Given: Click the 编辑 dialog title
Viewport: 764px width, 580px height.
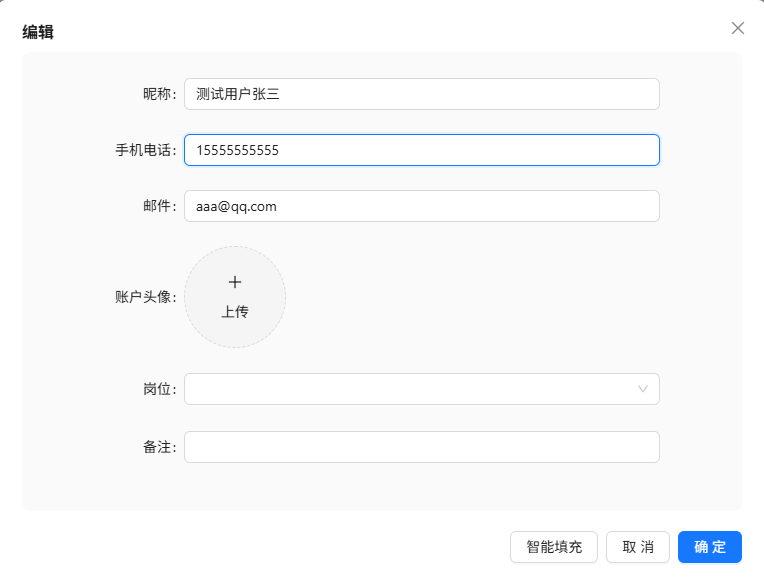Looking at the screenshot, I should click(x=38, y=32).
